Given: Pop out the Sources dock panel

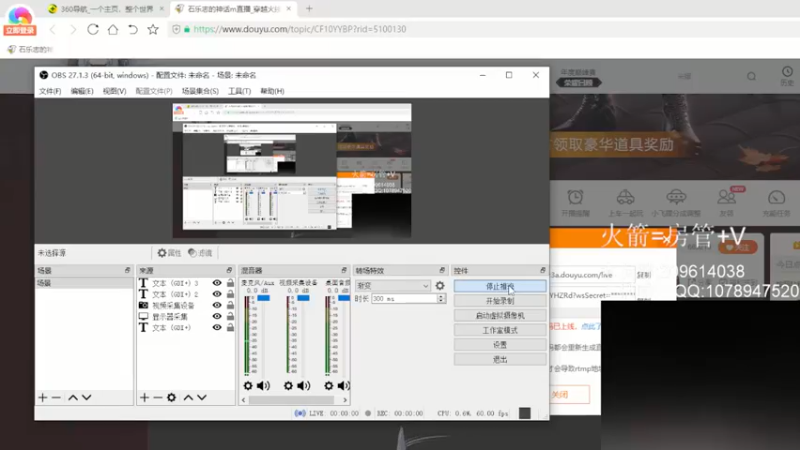Looking at the screenshot, I should (229, 270).
